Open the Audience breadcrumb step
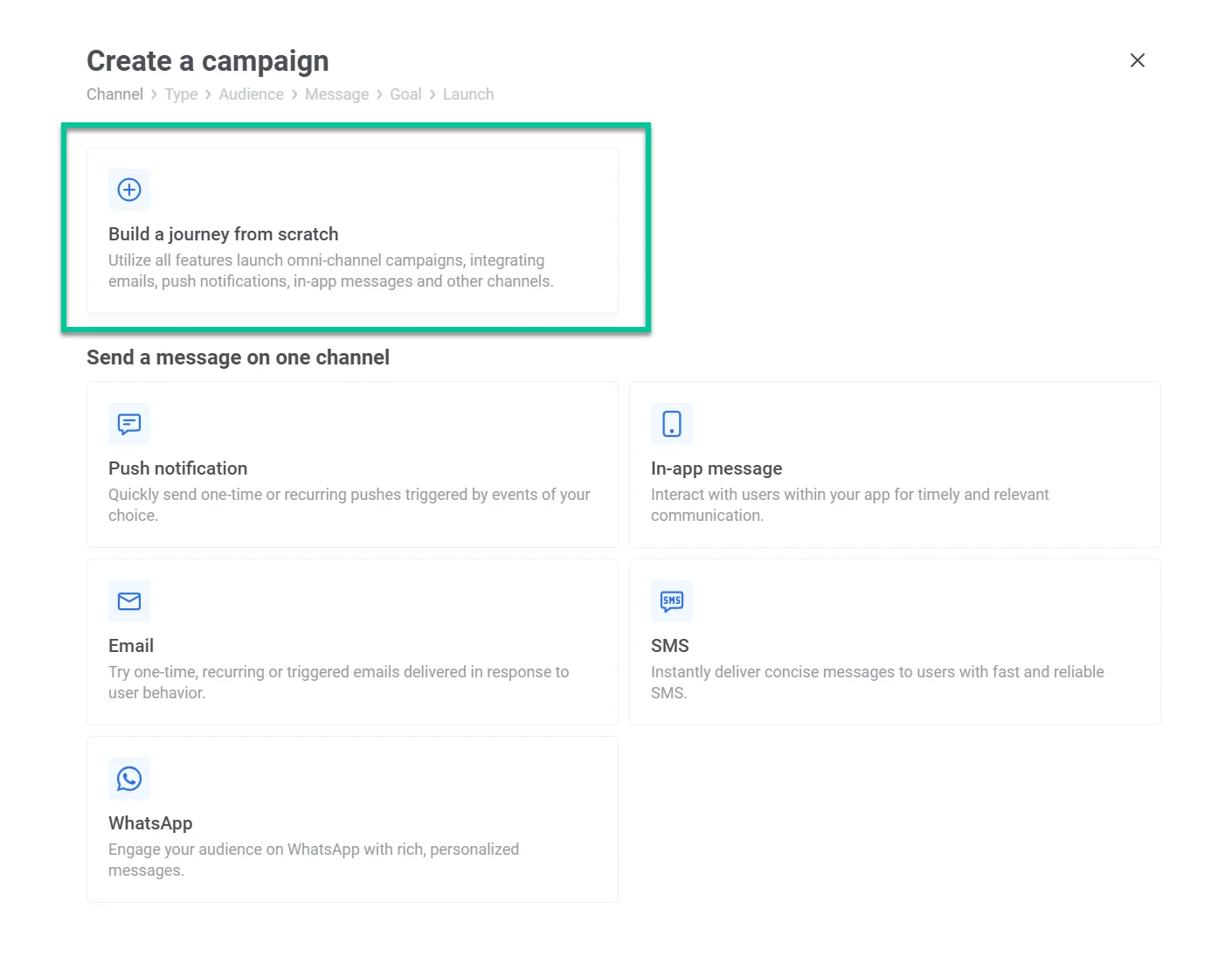The width and height of the screenshot is (1232, 971). [251, 94]
